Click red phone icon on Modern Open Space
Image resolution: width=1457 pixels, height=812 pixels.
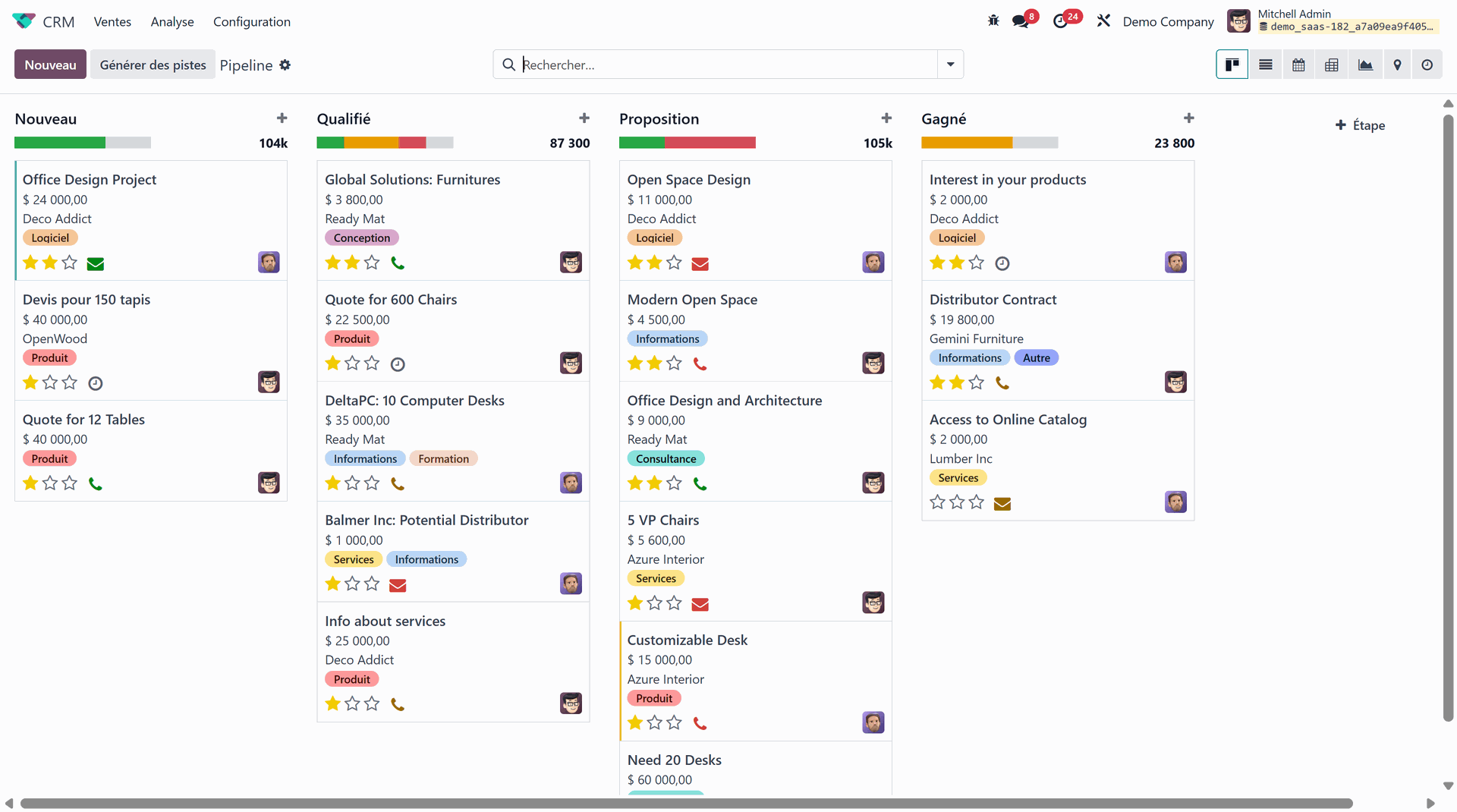(700, 364)
